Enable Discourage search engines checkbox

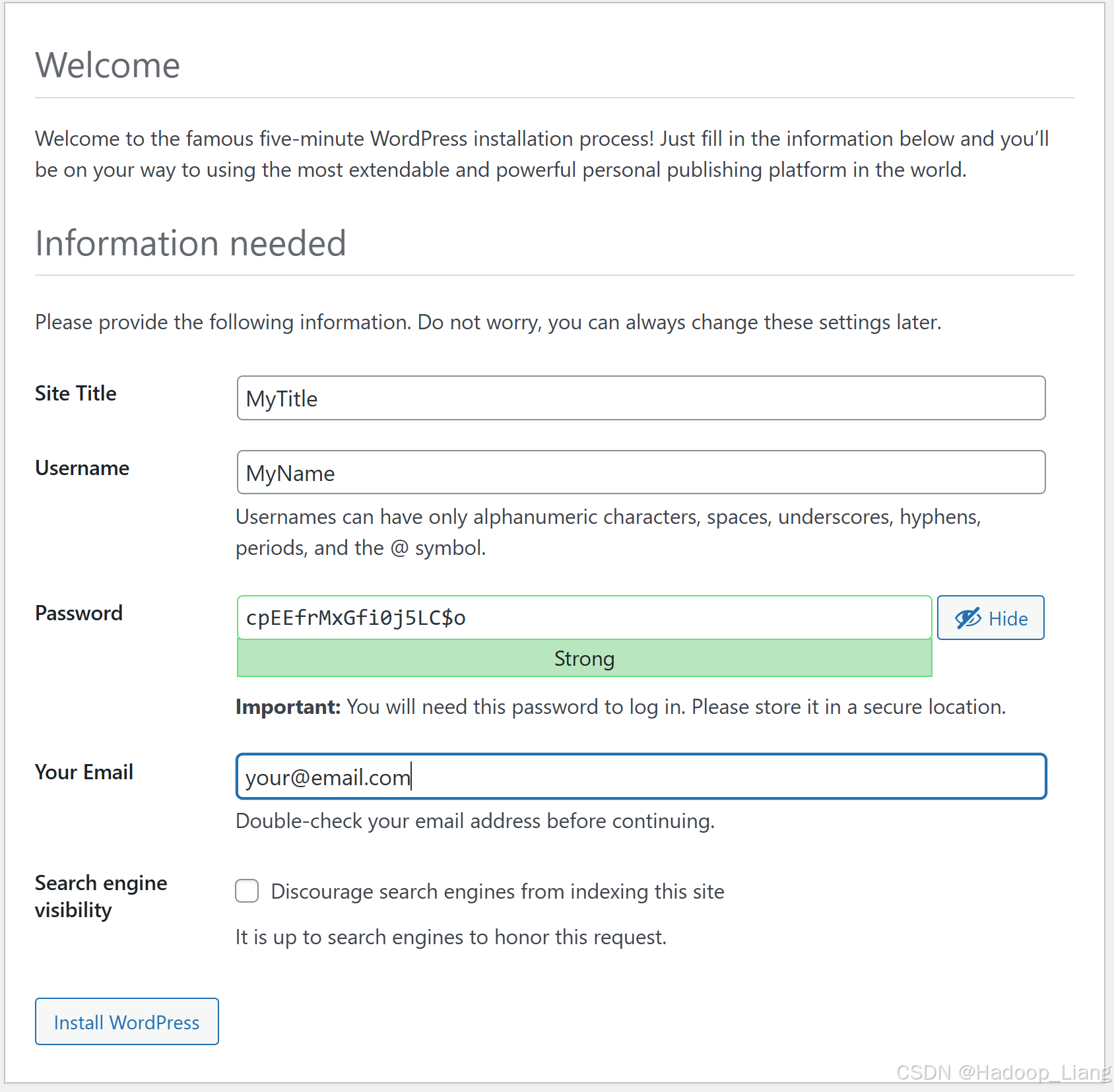[247, 891]
